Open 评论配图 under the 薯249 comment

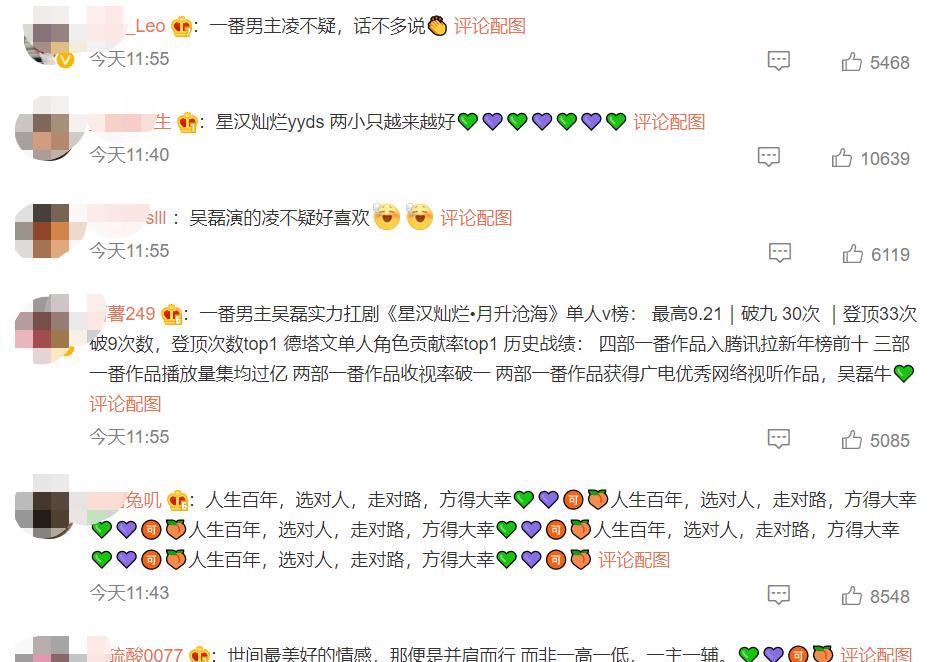click(125, 404)
